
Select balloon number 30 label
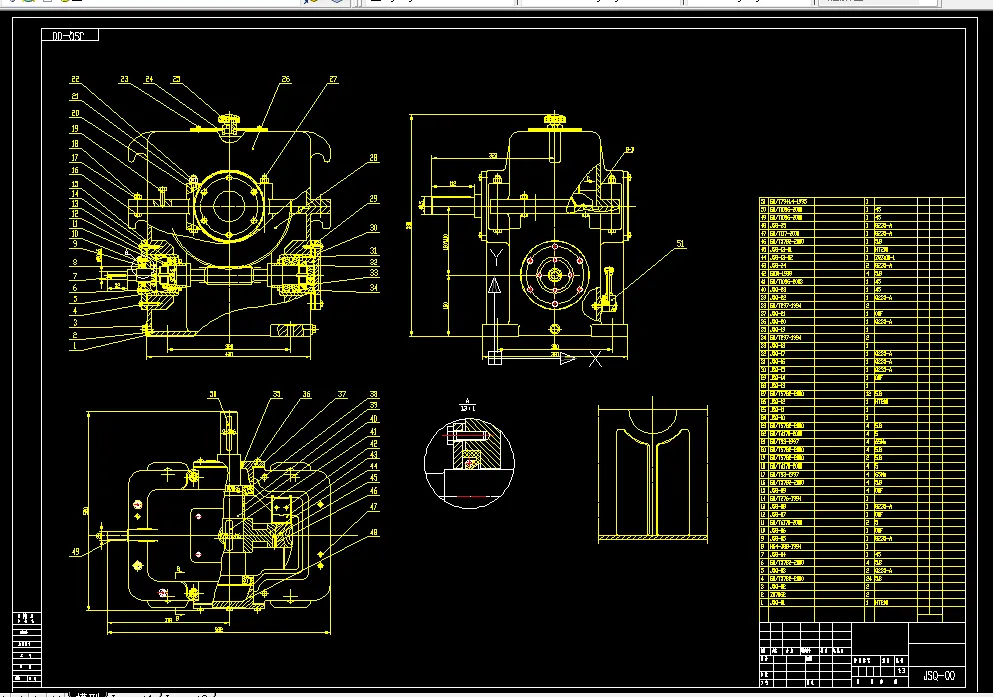[374, 228]
